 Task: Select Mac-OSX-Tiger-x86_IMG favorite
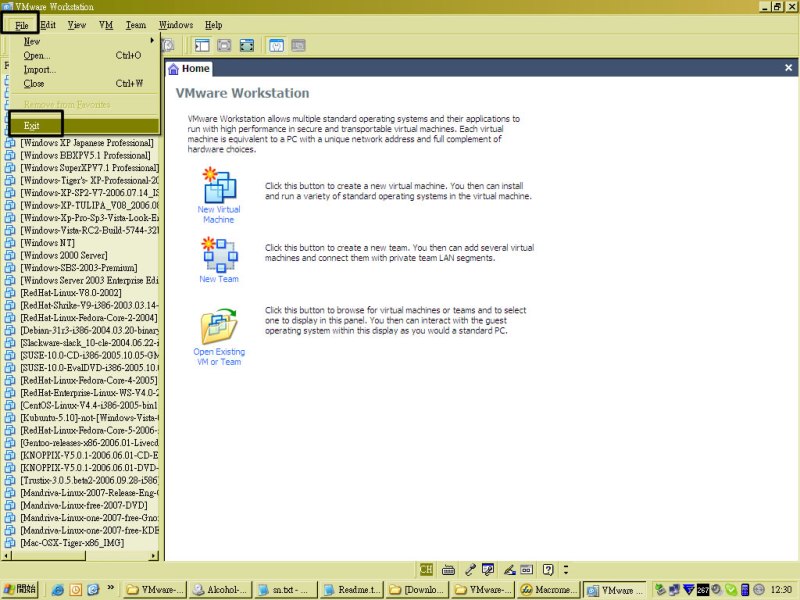coord(72,543)
